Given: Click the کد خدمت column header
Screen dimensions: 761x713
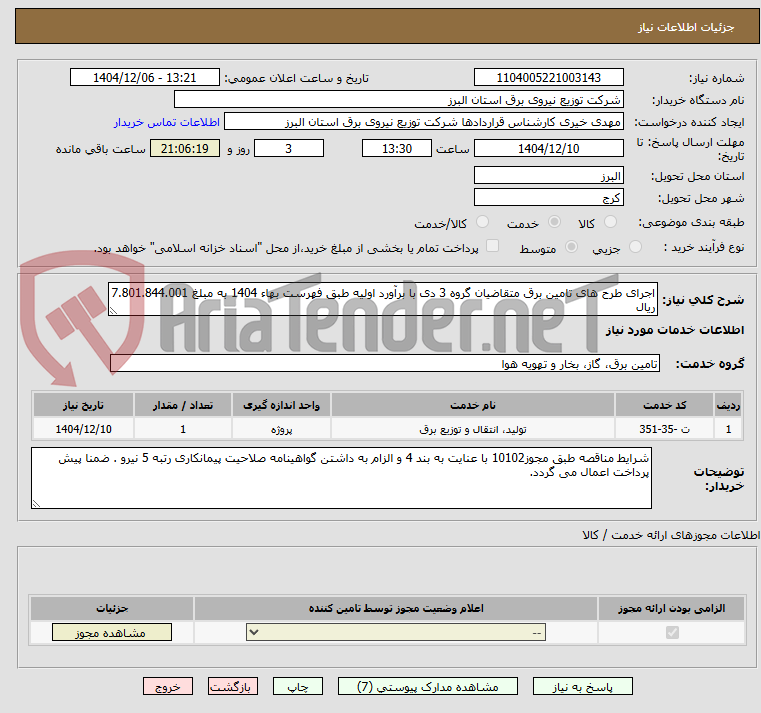Looking at the screenshot, I should pyautogui.click(x=664, y=405).
